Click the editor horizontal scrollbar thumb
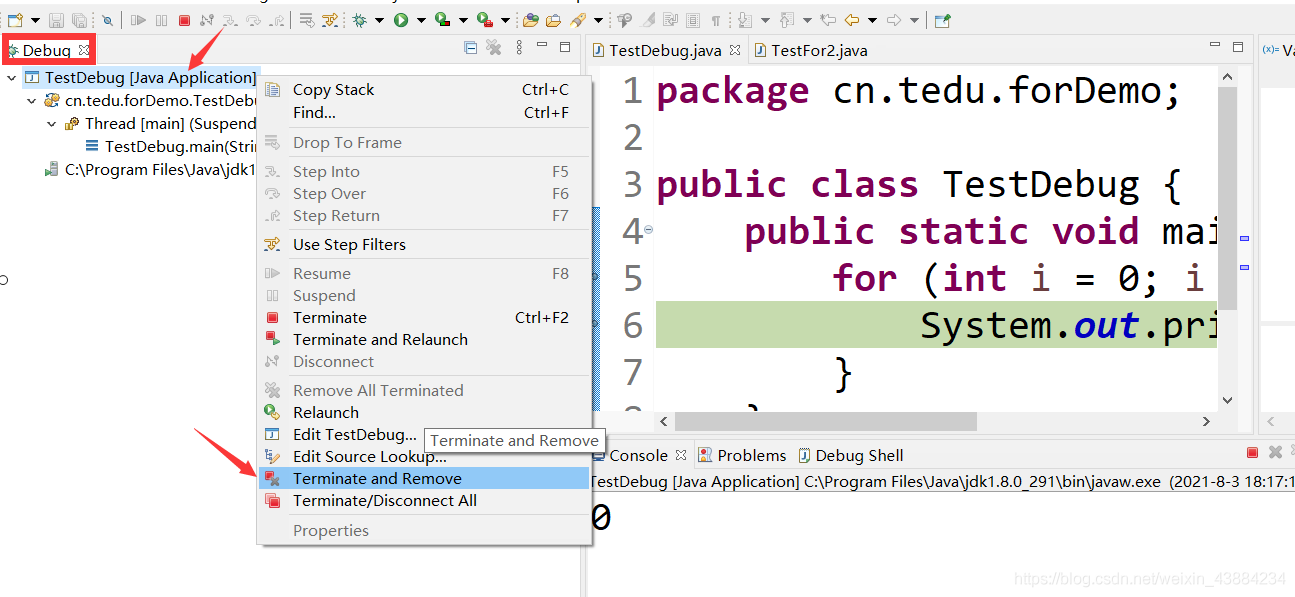The image size is (1295, 597). coord(825,422)
